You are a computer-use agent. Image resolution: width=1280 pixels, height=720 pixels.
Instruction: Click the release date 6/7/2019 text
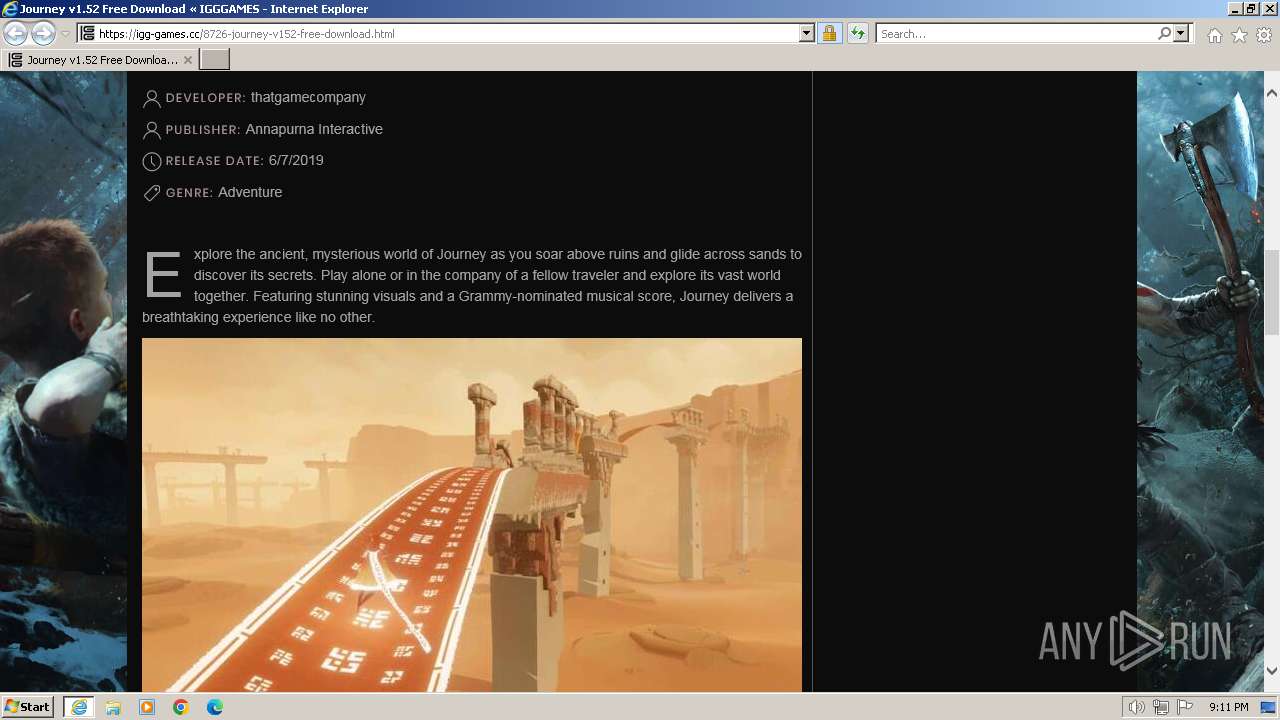[x=296, y=160]
